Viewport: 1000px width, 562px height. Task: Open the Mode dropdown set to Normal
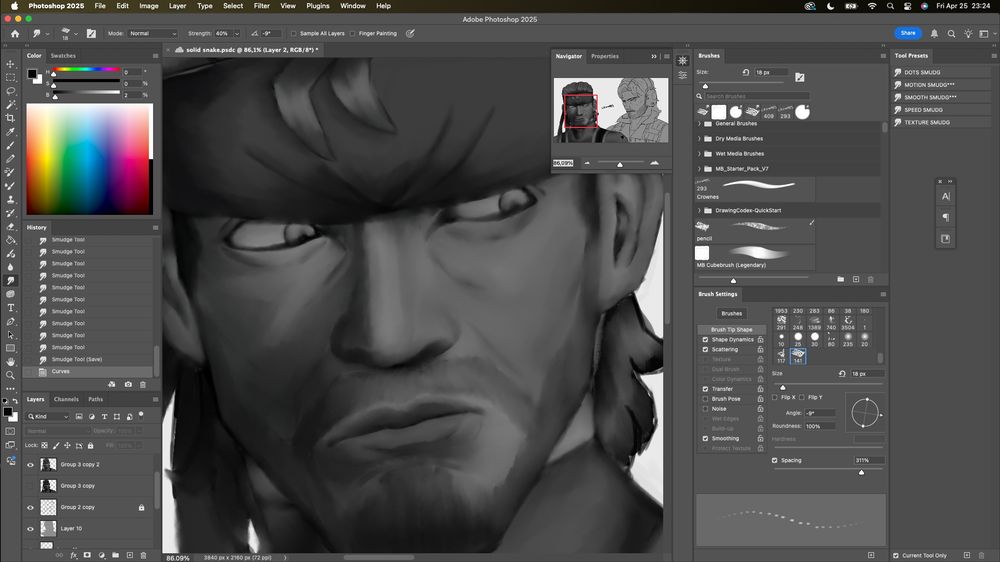(152, 34)
